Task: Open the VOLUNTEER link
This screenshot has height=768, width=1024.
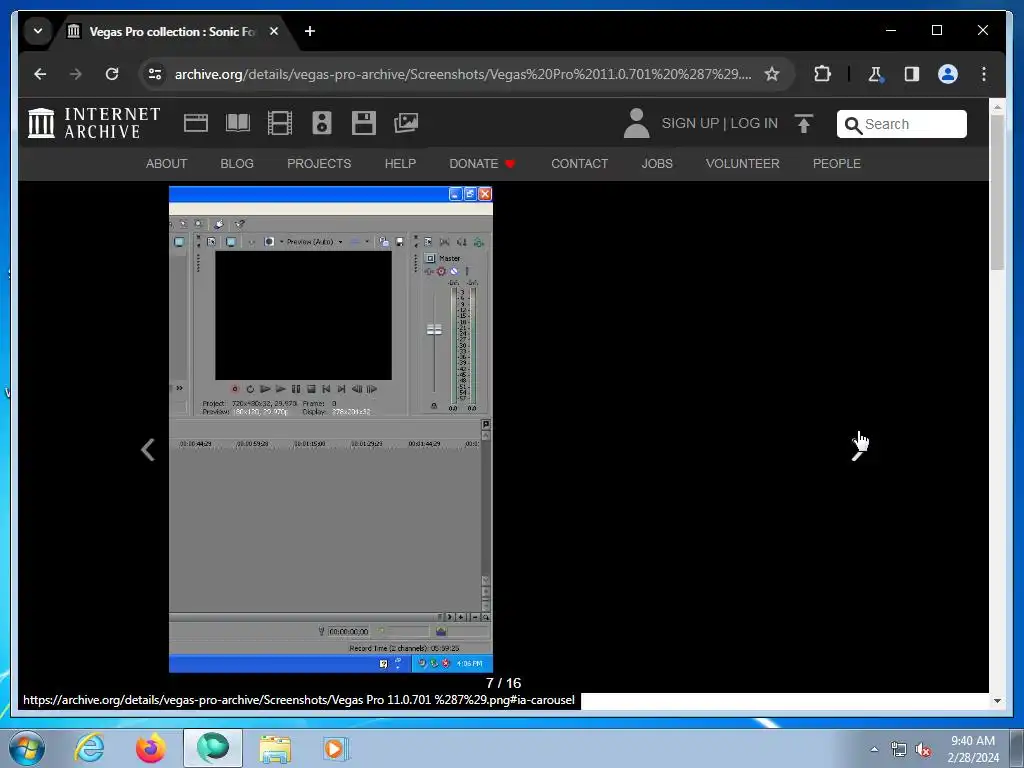Action: [x=743, y=164]
